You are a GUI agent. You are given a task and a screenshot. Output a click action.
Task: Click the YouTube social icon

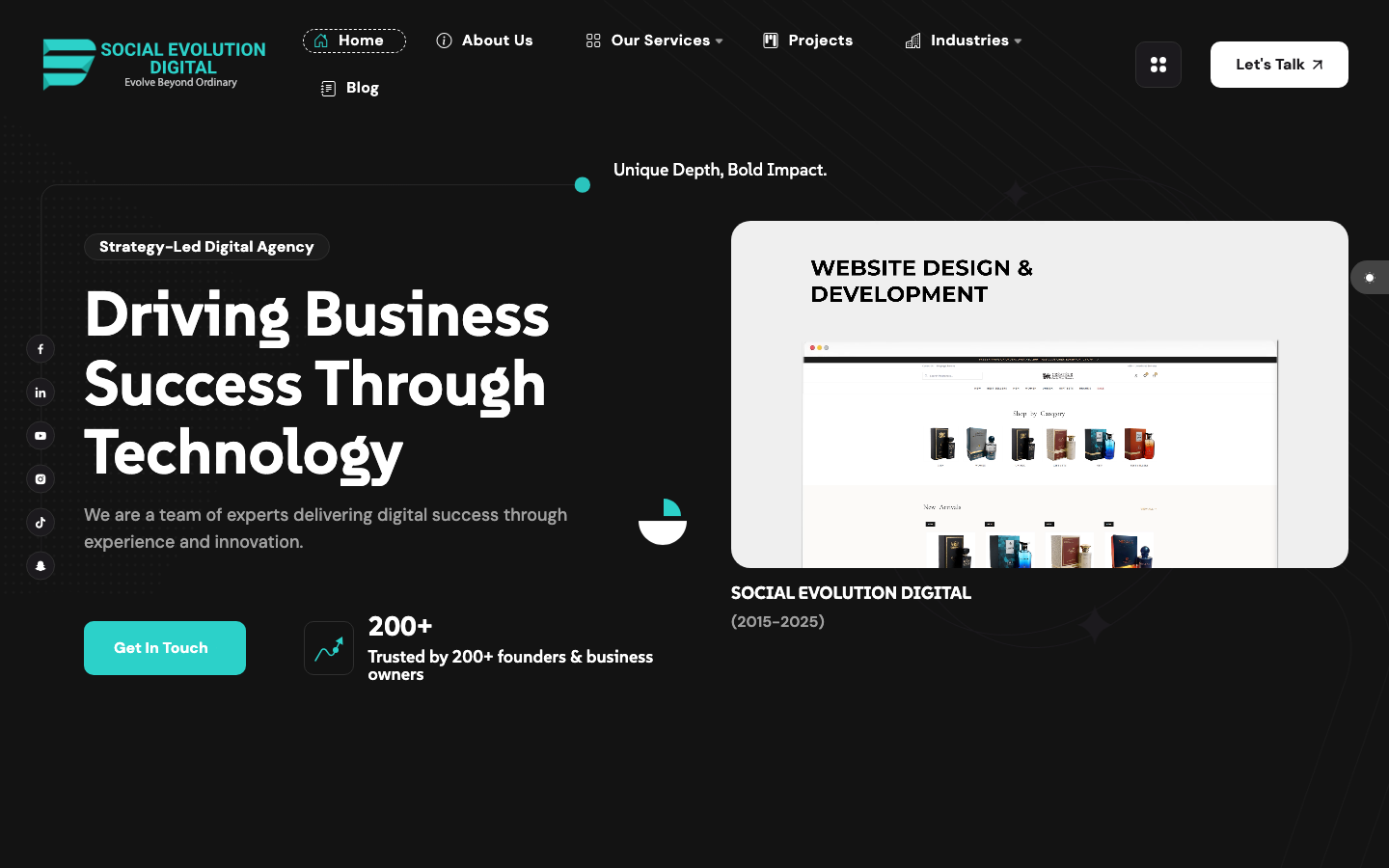click(x=41, y=436)
